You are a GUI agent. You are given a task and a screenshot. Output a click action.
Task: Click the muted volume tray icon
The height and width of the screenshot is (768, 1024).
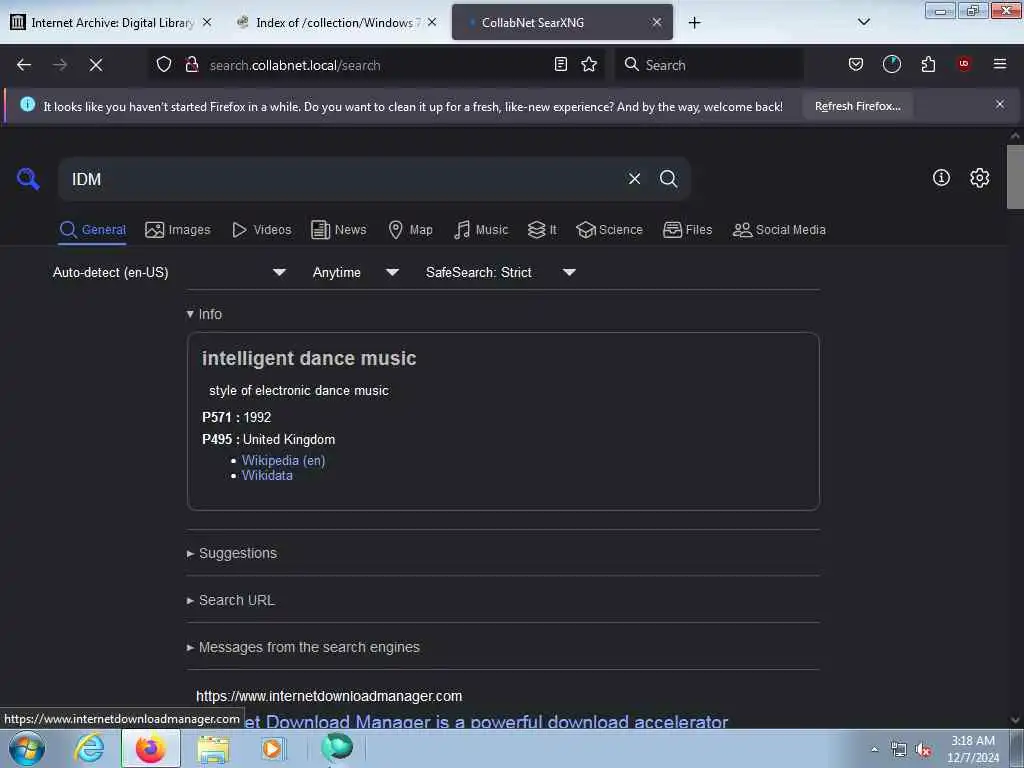[923, 750]
